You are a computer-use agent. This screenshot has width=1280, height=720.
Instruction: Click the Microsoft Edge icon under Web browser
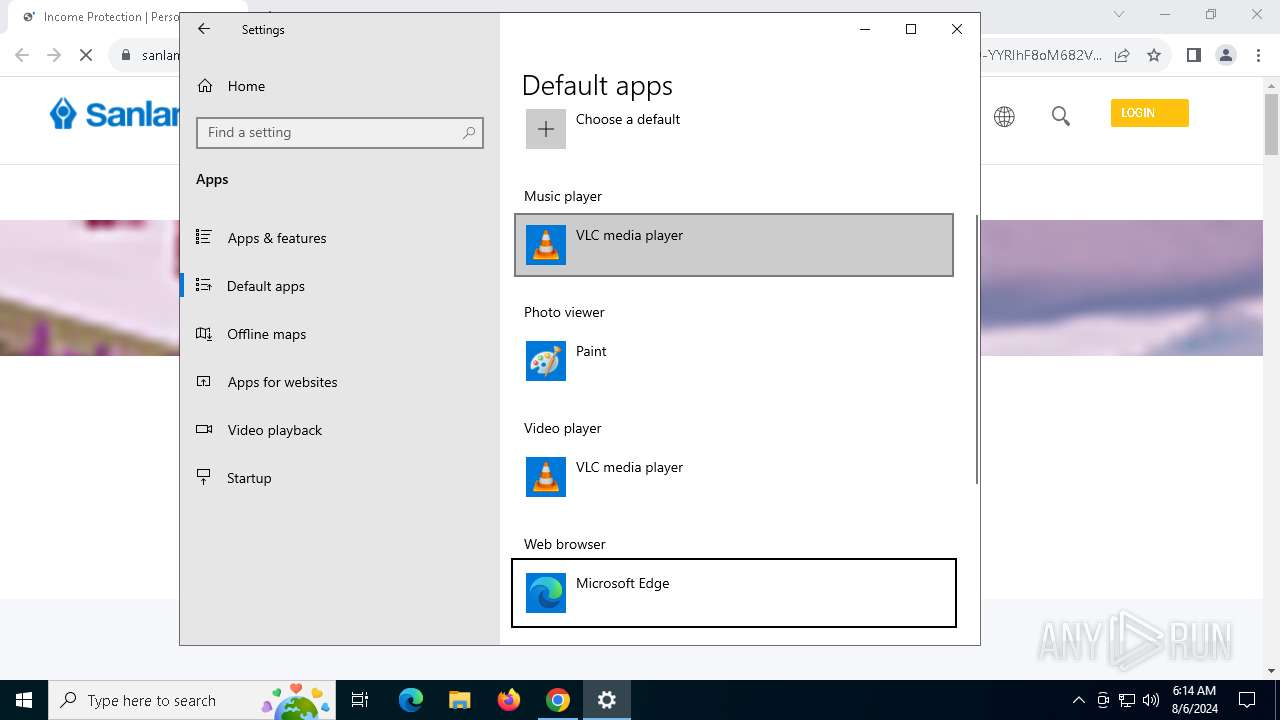coord(546,593)
